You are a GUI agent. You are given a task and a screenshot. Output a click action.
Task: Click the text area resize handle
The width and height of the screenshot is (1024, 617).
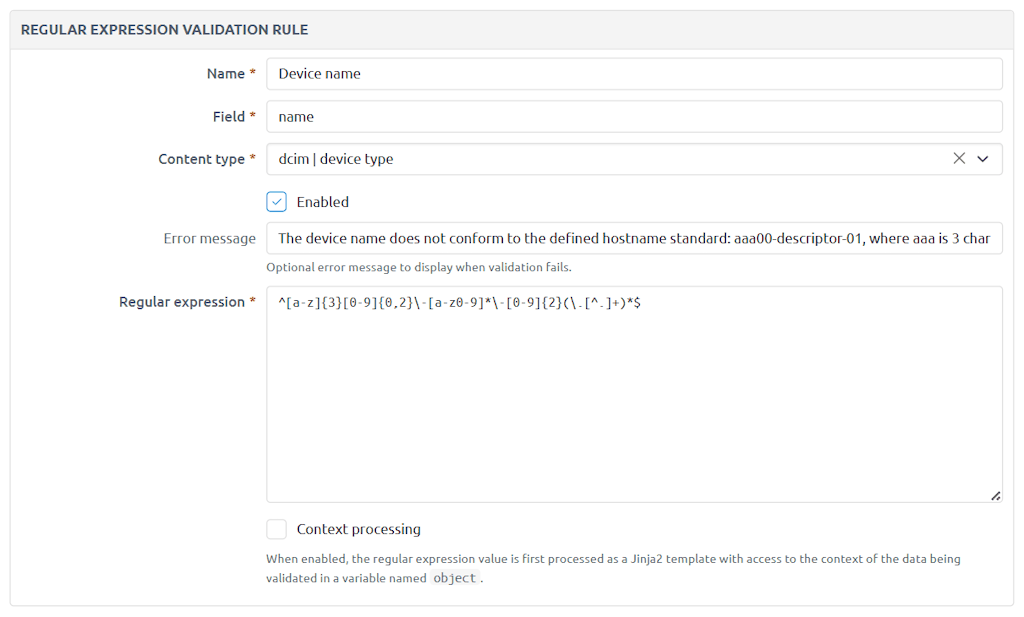pyautogui.click(x=995, y=495)
